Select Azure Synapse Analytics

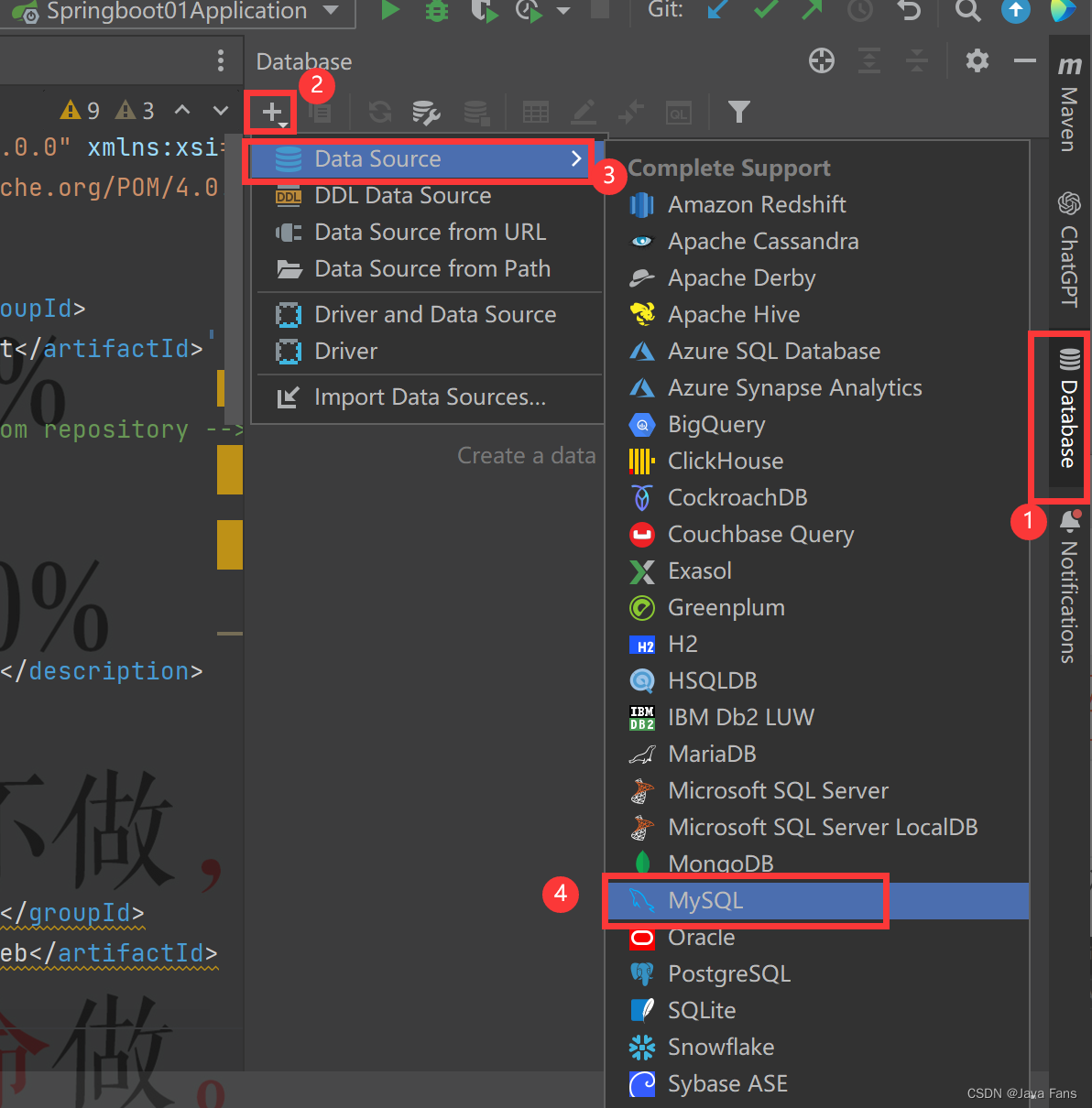tap(817, 388)
